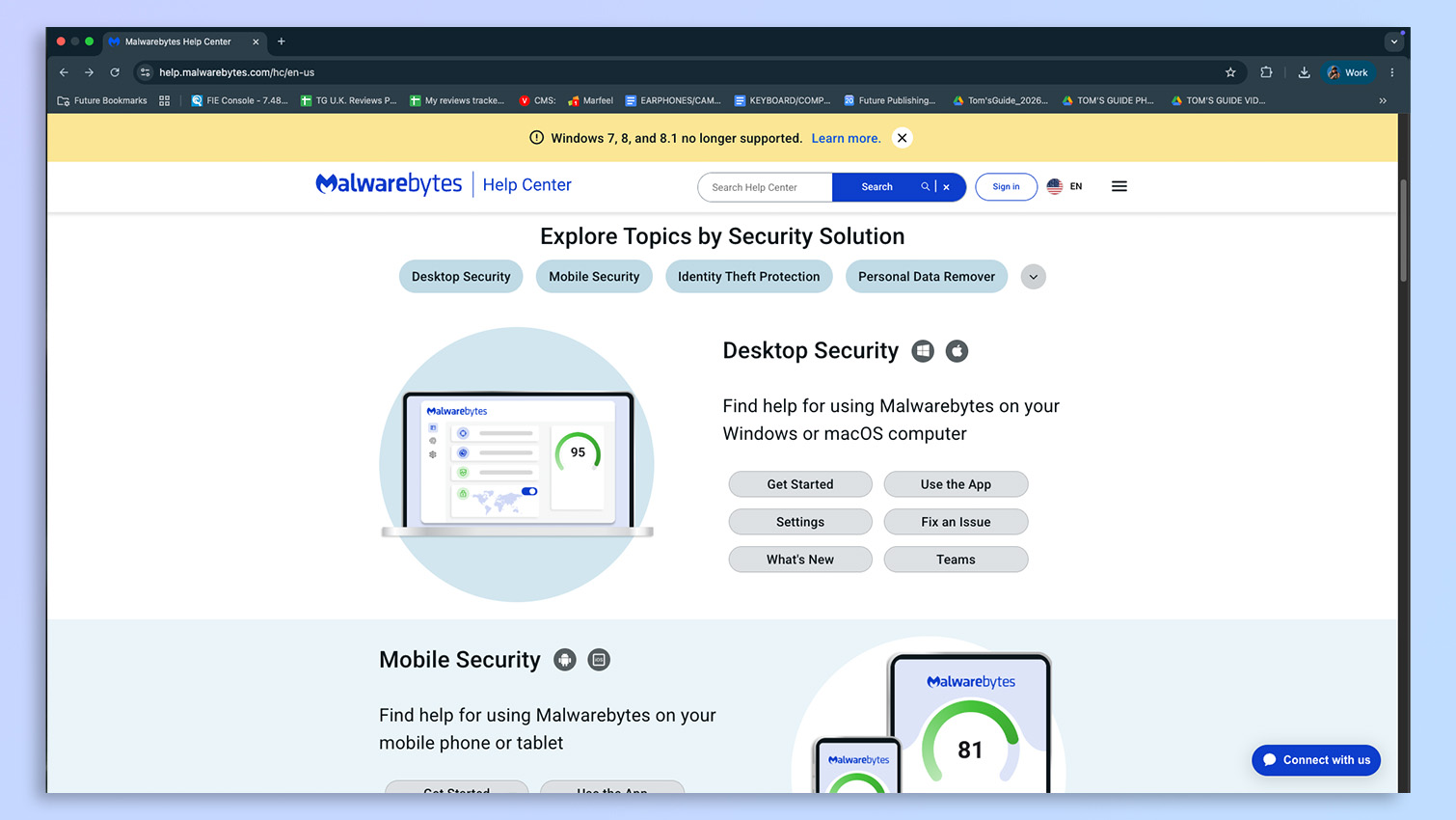This screenshot has height=820, width=1456.
Task: Open the Chrome three-dot menu
Action: pyautogui.click(x=1391, y=72)
